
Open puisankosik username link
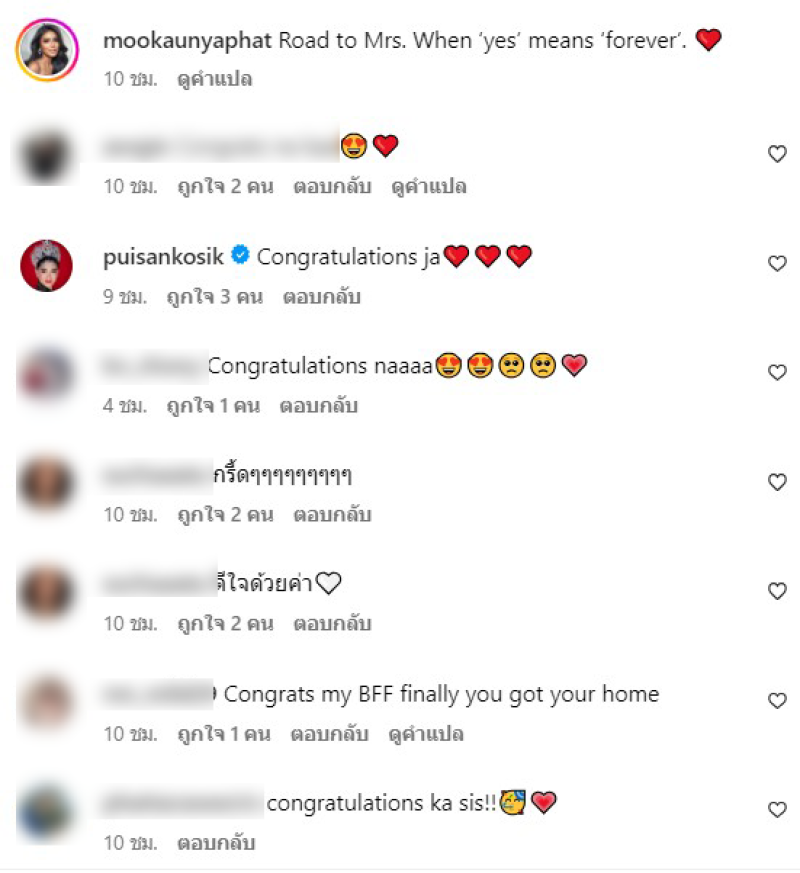[163, 257]
